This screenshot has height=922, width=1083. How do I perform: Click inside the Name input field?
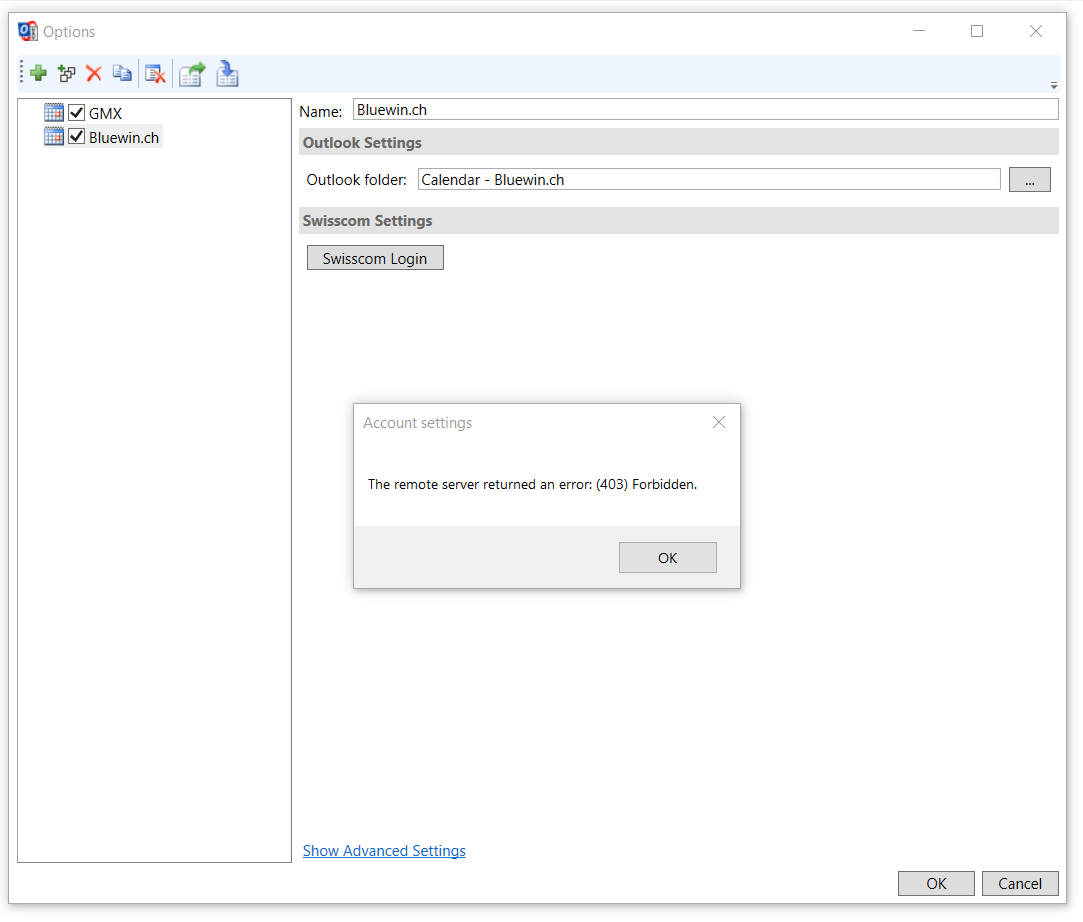(x=700, y=109)
